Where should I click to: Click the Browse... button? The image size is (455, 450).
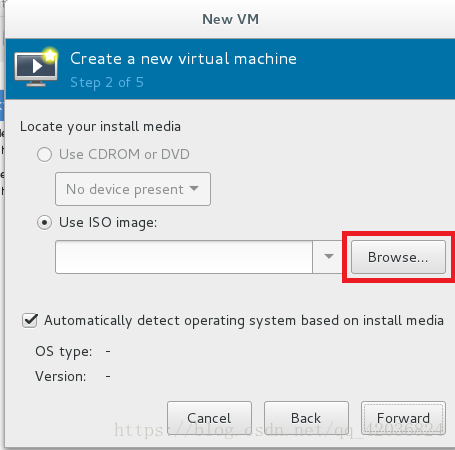[398, 257]
